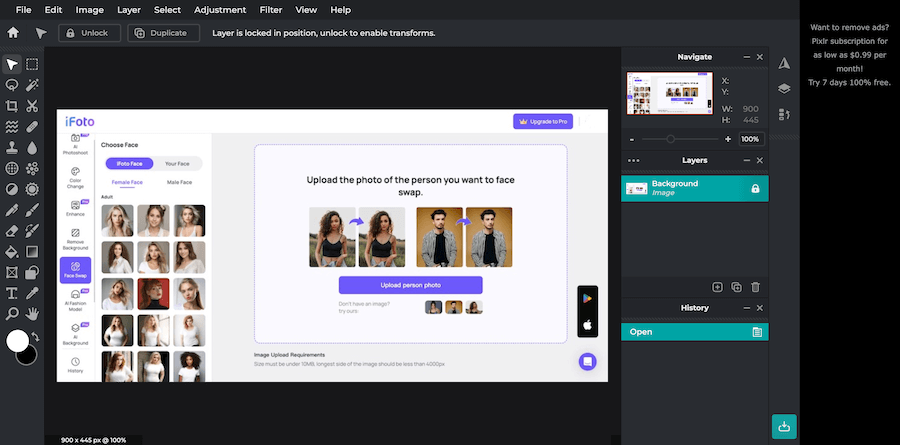900x445 pixels.
Task: Pick the Clone Stamp tool
Action: click(11, 148)
